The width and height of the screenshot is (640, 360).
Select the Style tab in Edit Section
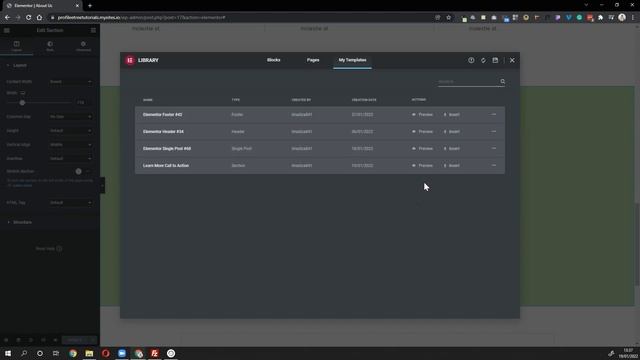[x=50, y=46]
